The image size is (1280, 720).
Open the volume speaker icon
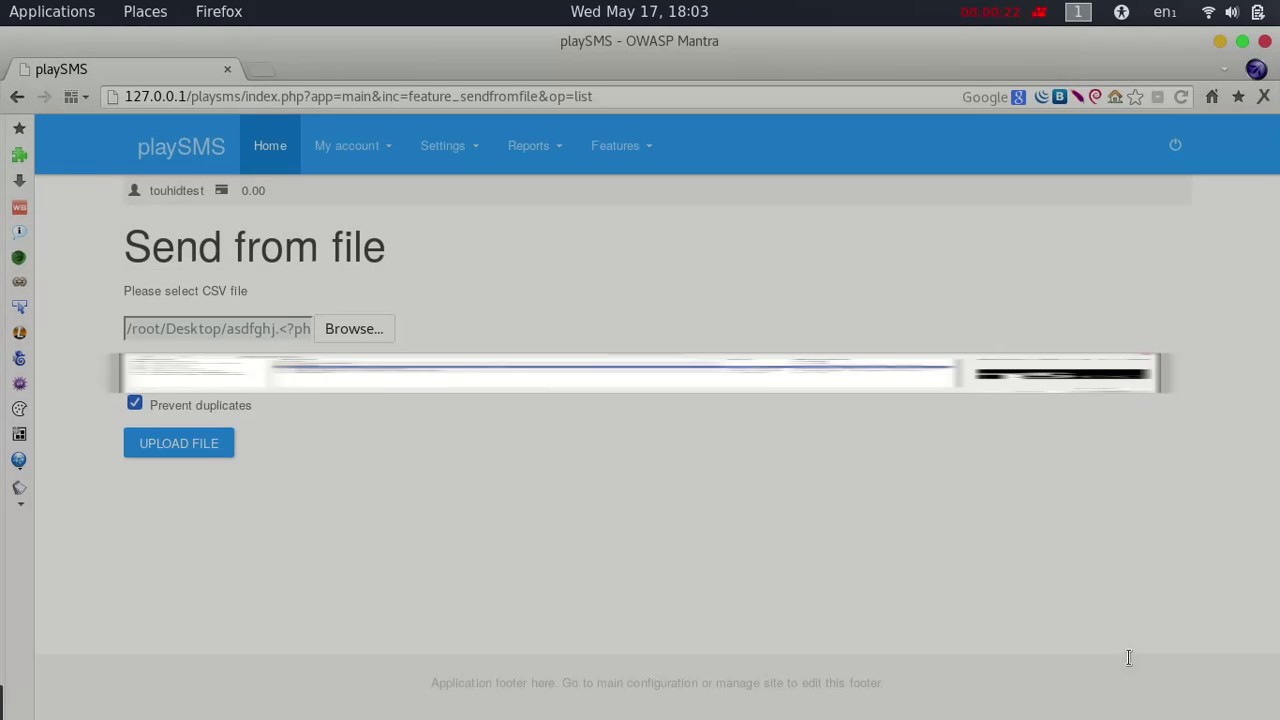coord(1232,12)
